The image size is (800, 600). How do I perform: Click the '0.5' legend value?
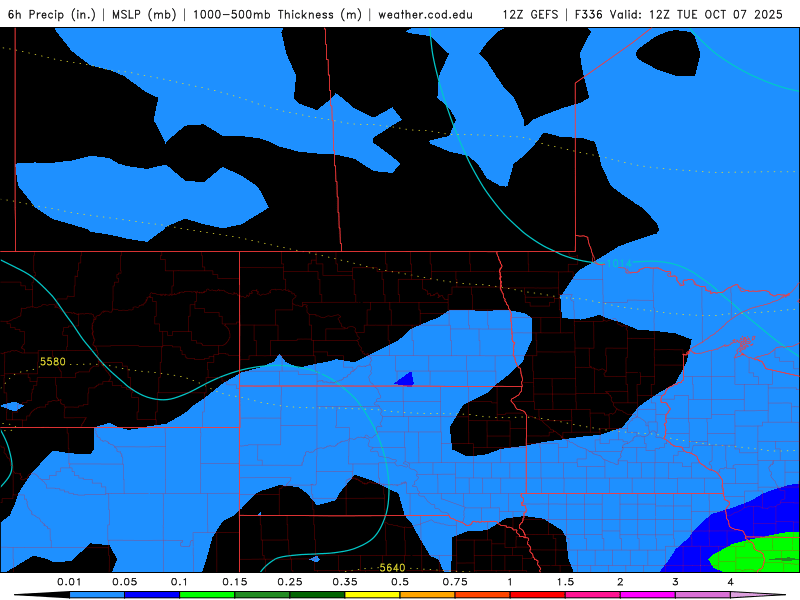coord(400,582)
